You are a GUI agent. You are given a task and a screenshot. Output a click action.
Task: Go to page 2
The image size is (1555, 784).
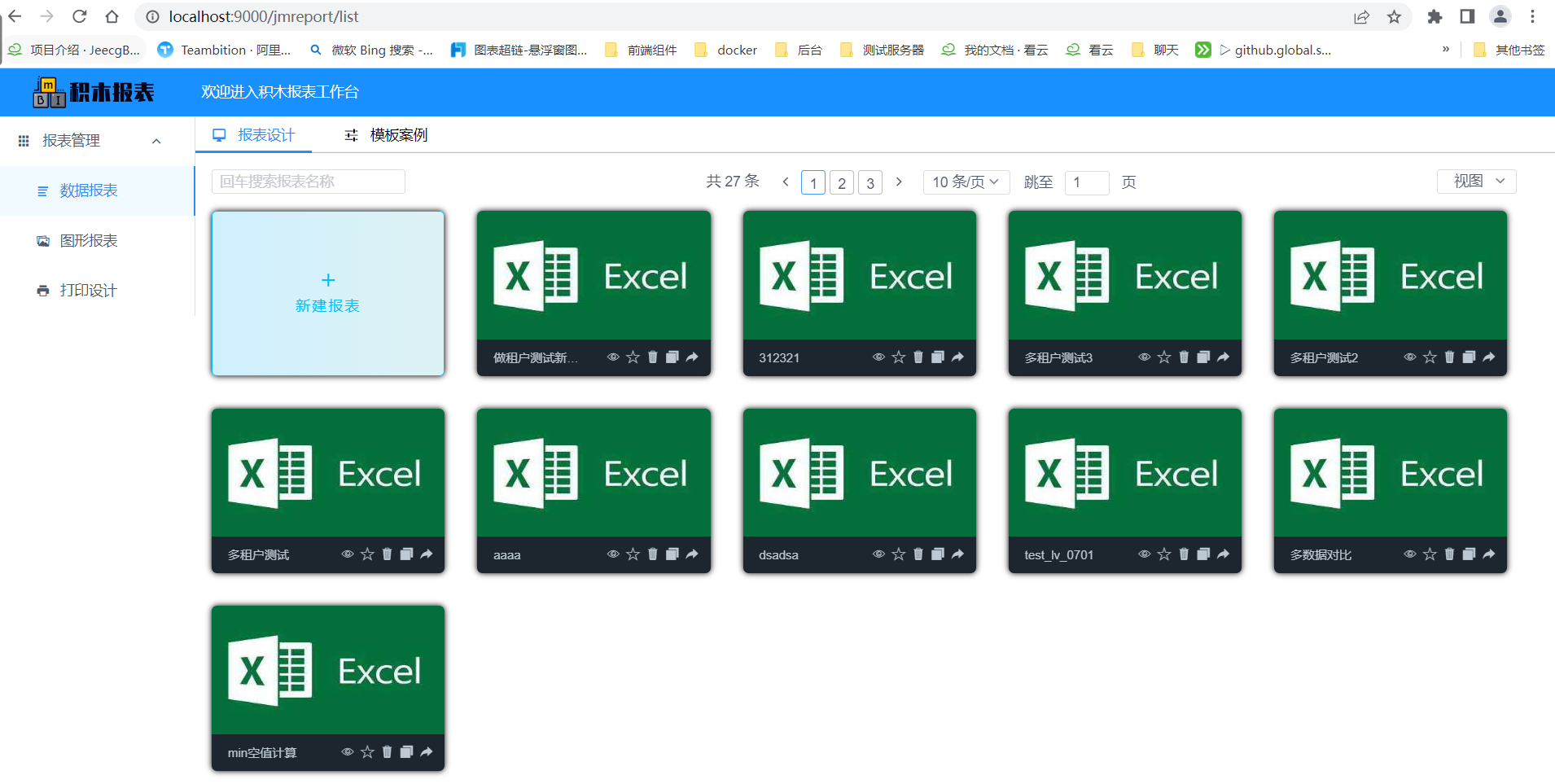point(842,182)
